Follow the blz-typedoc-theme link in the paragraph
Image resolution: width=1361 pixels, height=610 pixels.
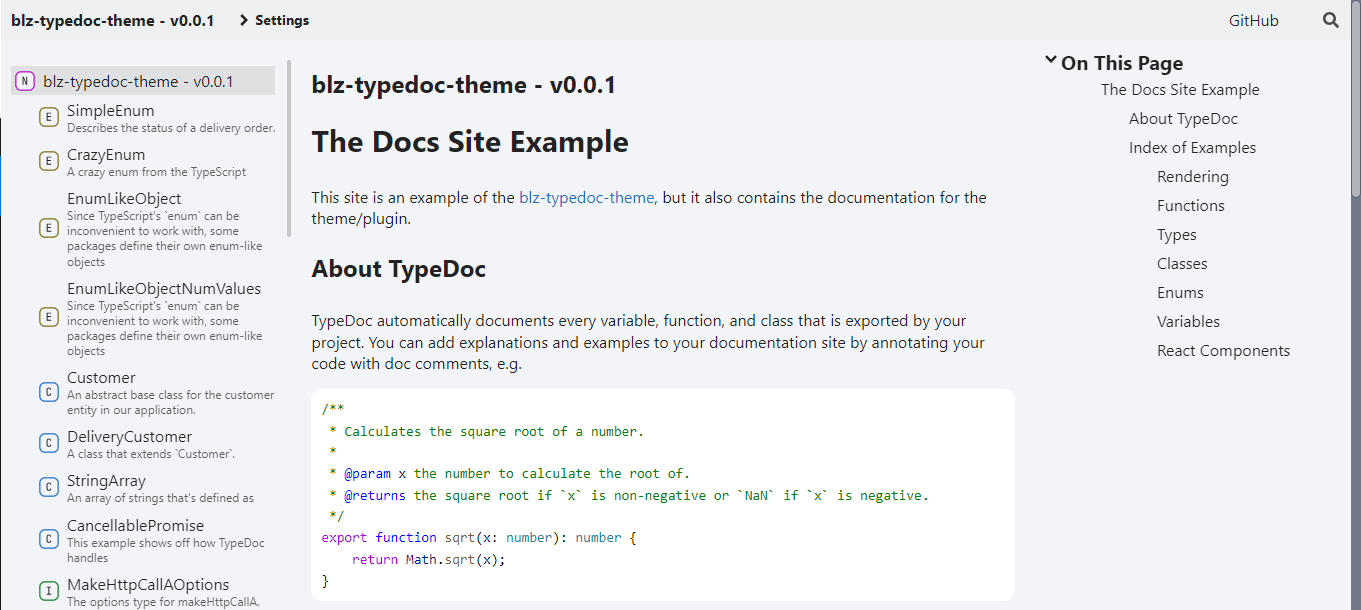click(586, 197)
